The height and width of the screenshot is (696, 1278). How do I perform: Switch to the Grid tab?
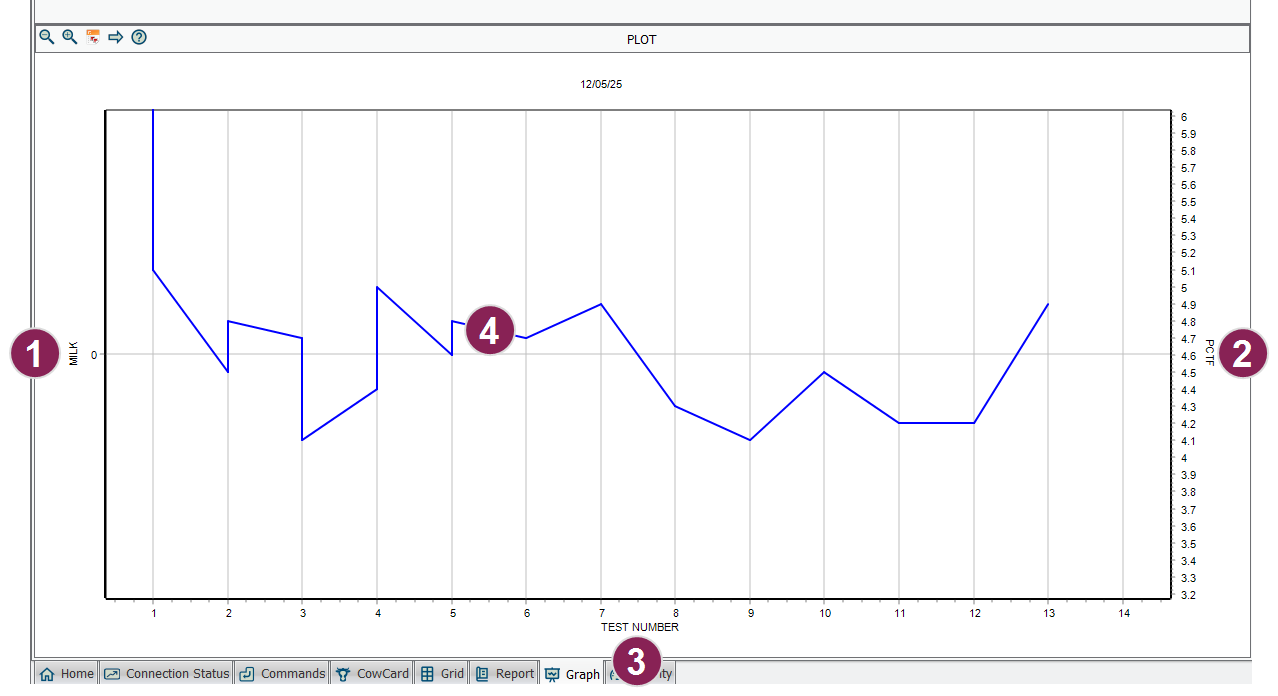441,674
